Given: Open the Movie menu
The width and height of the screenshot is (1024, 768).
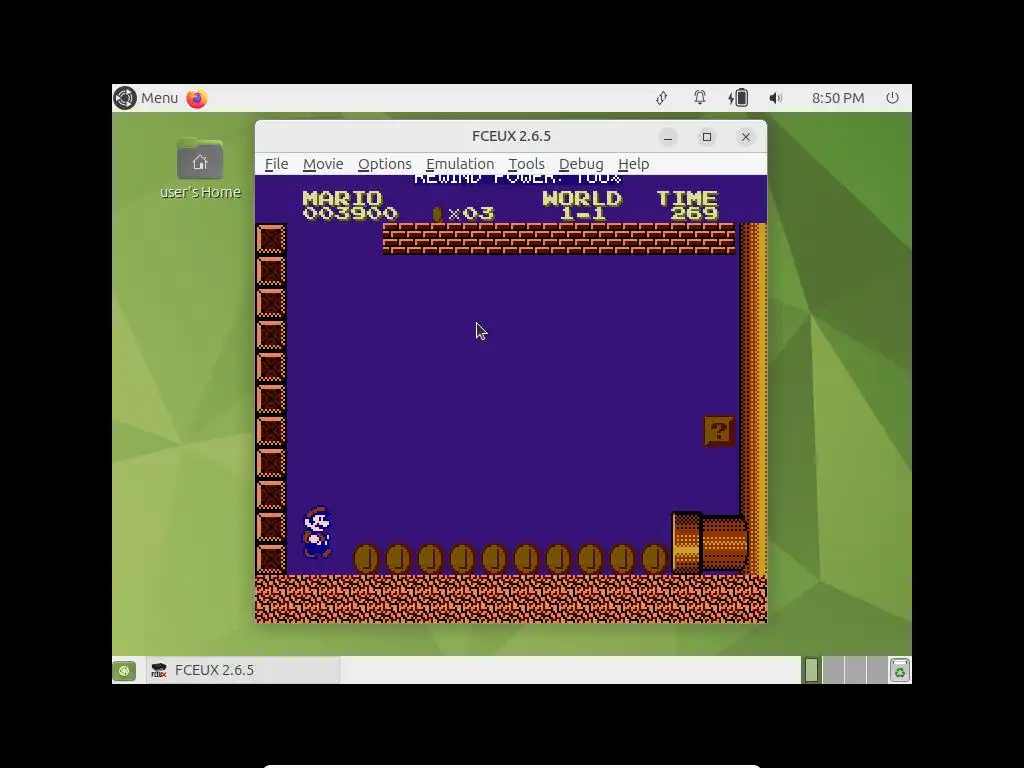Looking at the screenshot, I should point(323,164).
